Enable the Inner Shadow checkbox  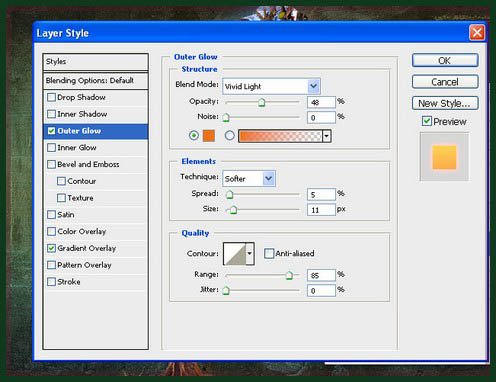coord(51,114)
